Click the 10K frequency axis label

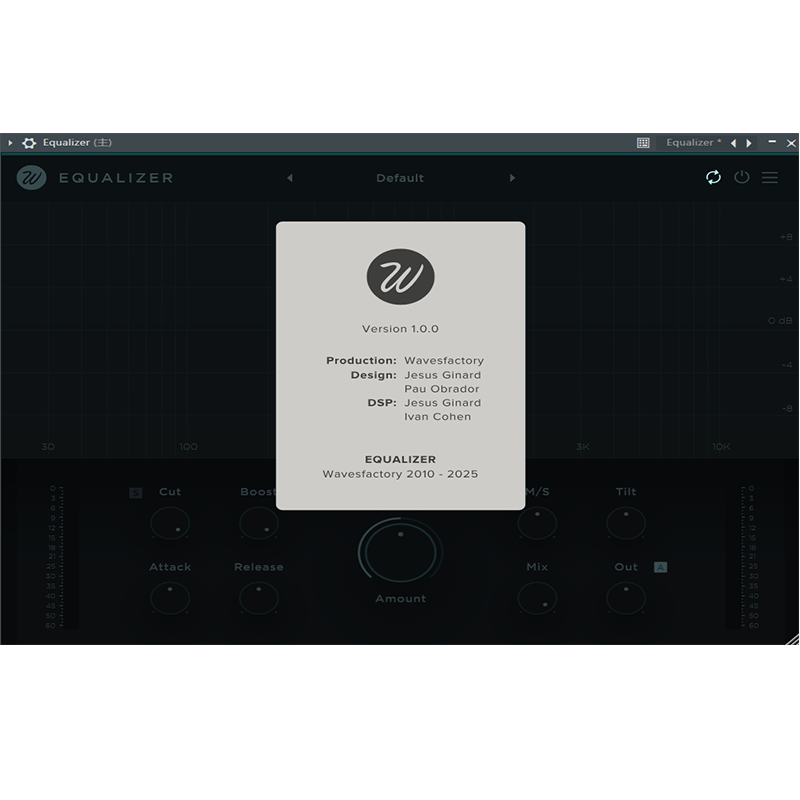(721, 447)
